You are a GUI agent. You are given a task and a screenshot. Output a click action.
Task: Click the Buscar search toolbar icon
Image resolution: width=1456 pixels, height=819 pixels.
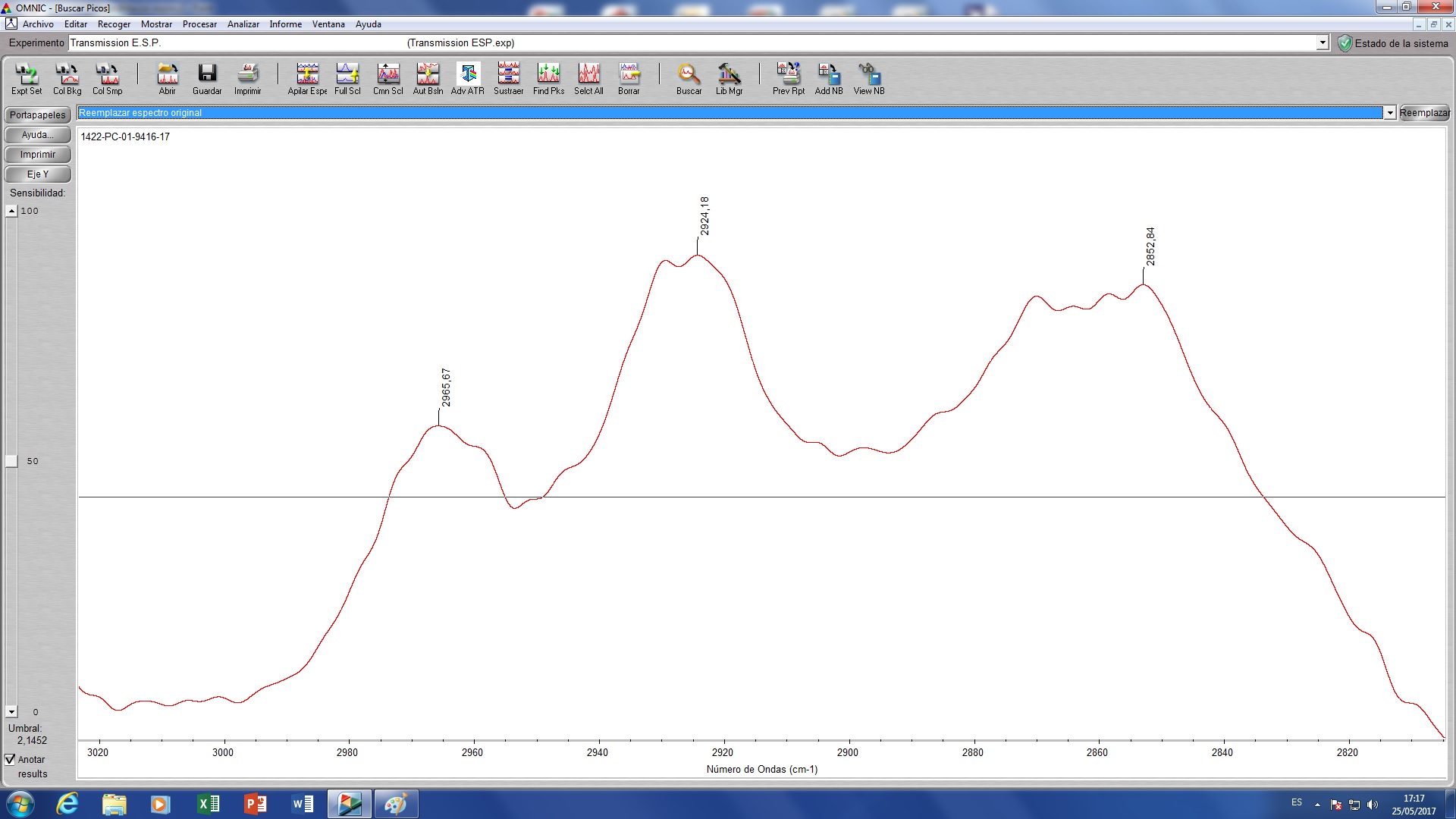pos(689,79)
